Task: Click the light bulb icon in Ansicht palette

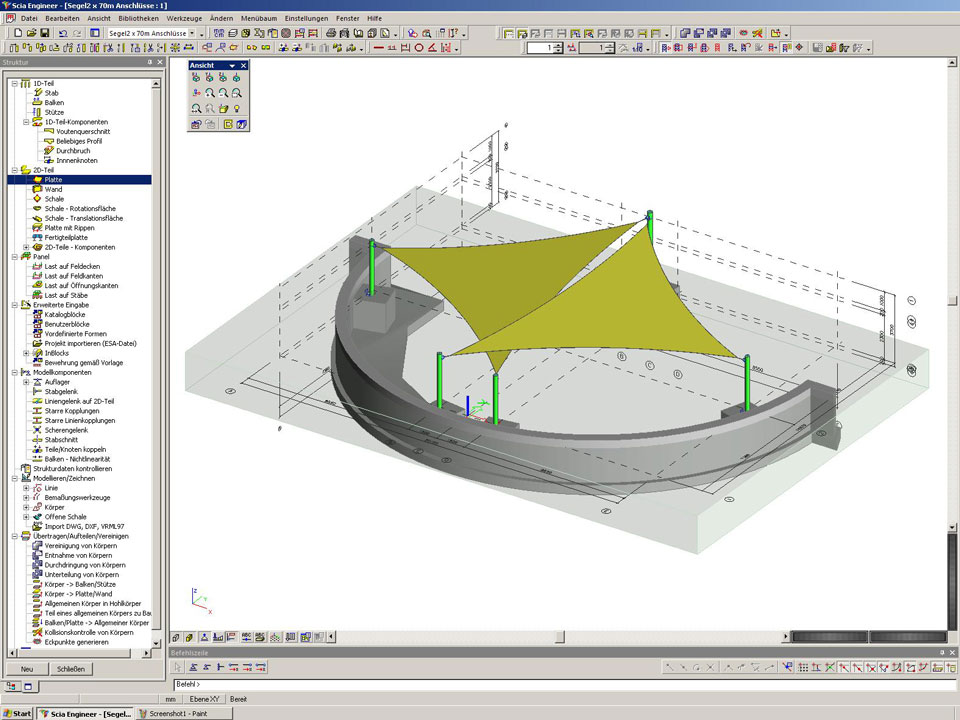Action: [x=237, y=108]
